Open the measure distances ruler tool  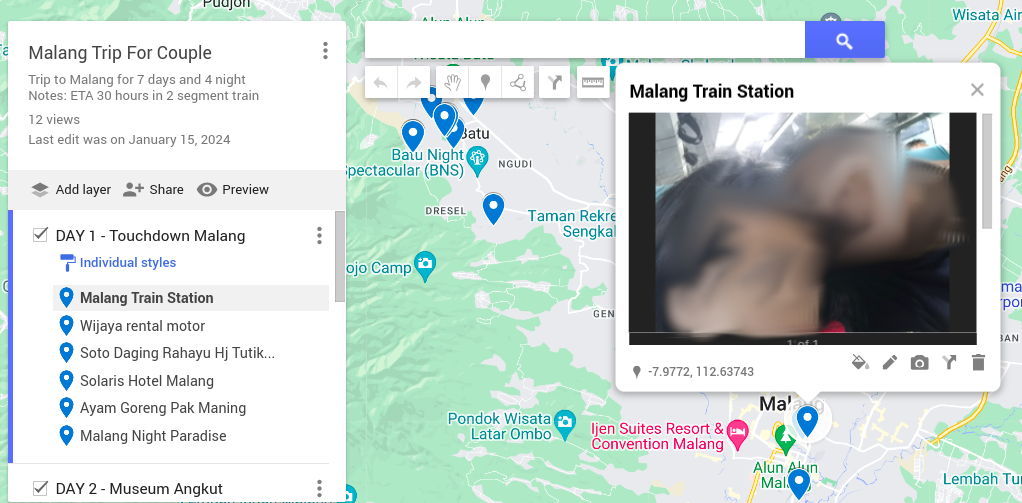click(592, 83)
